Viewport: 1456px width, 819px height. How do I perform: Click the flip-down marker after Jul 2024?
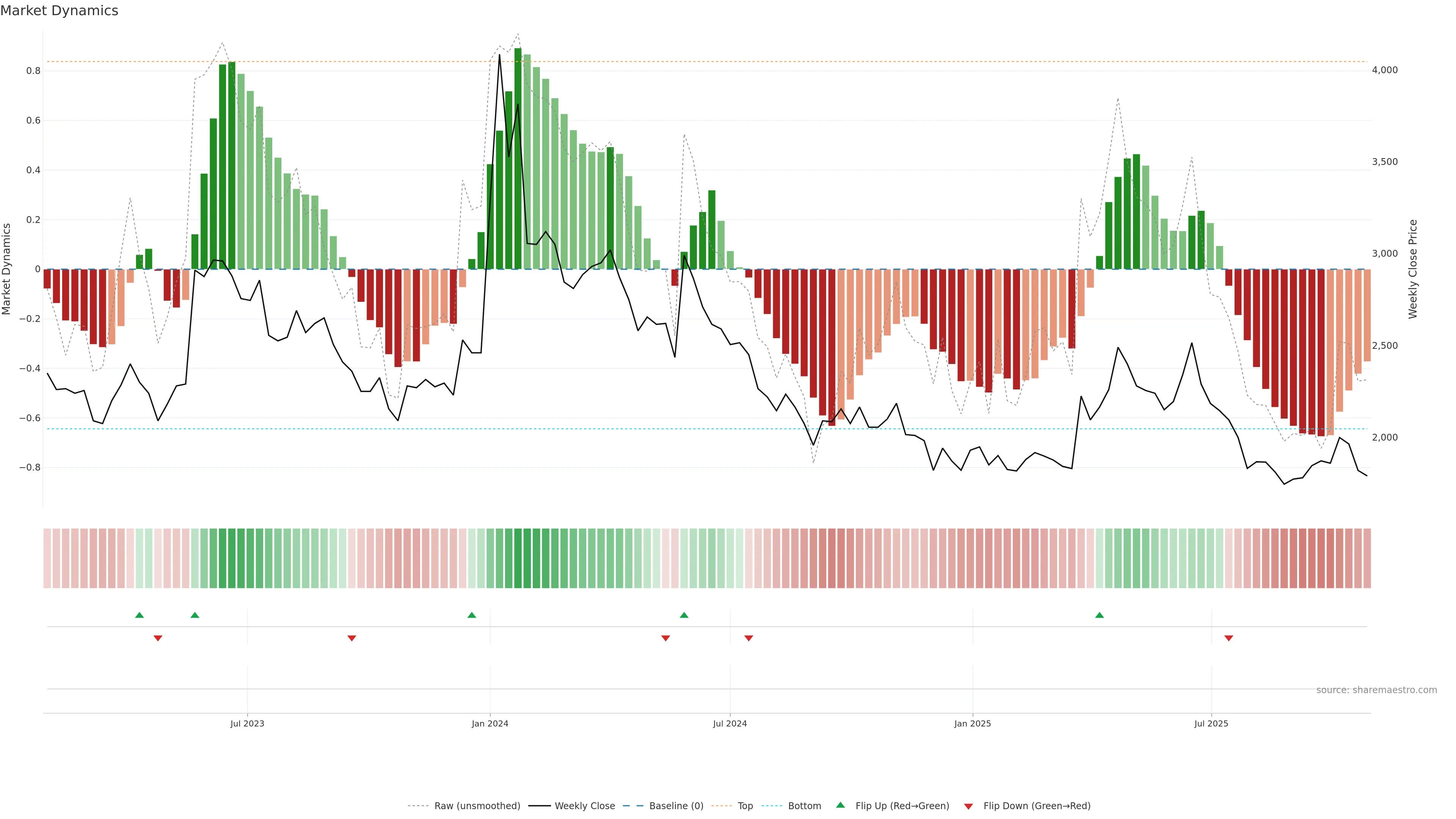tap(749, 638)
